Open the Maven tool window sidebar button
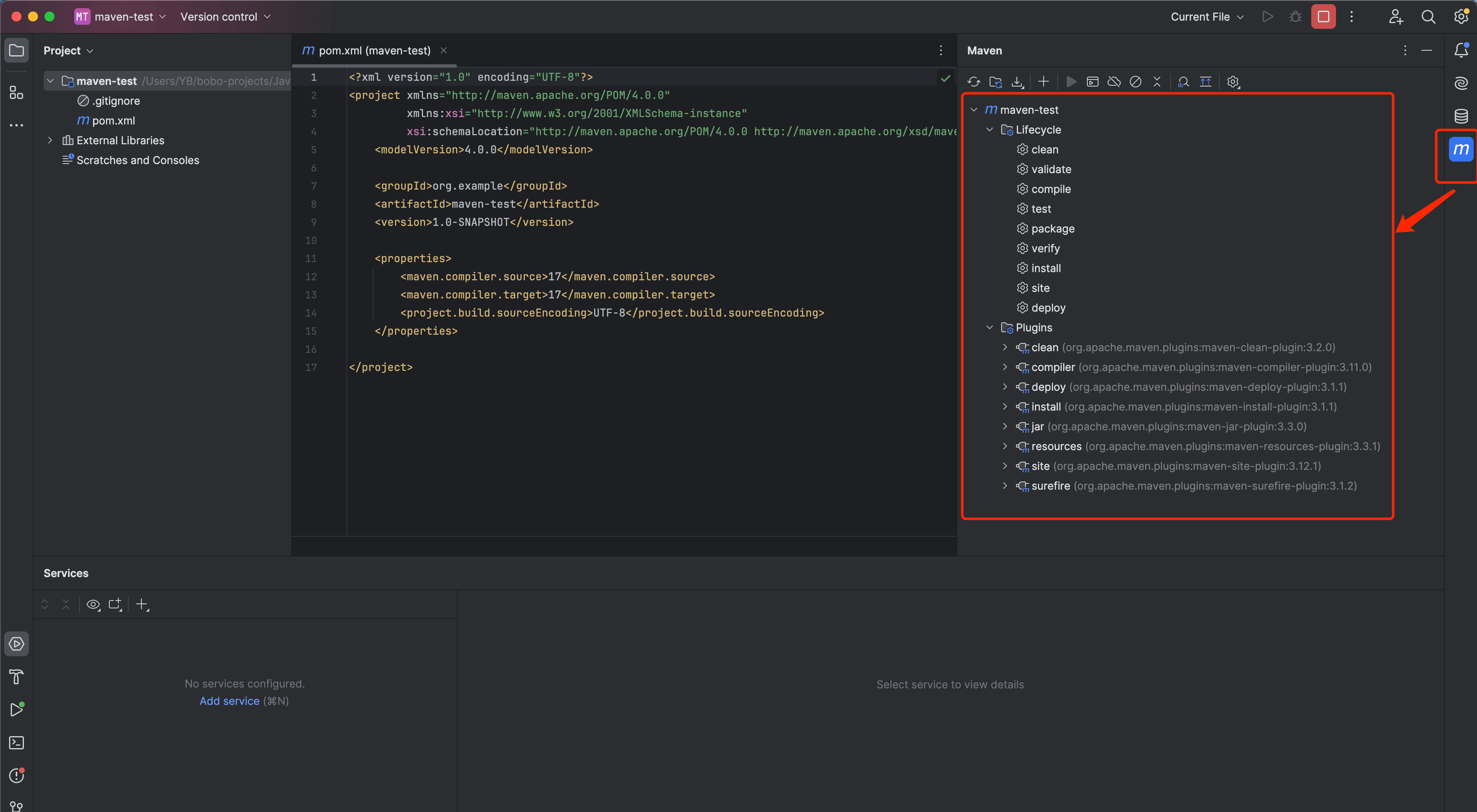This screenshot has height=812, width=1477. [x=1461, y=150]
